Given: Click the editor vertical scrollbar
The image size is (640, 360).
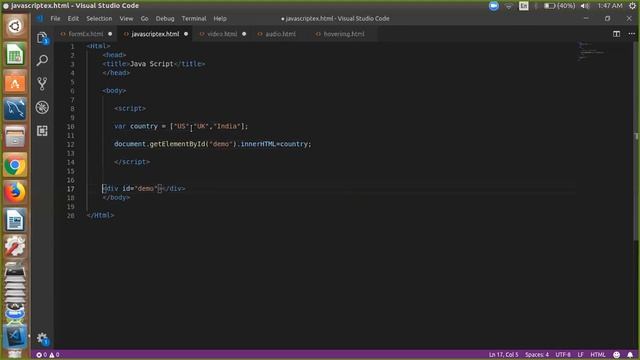Looking at the screenshot, I should 636,141.
